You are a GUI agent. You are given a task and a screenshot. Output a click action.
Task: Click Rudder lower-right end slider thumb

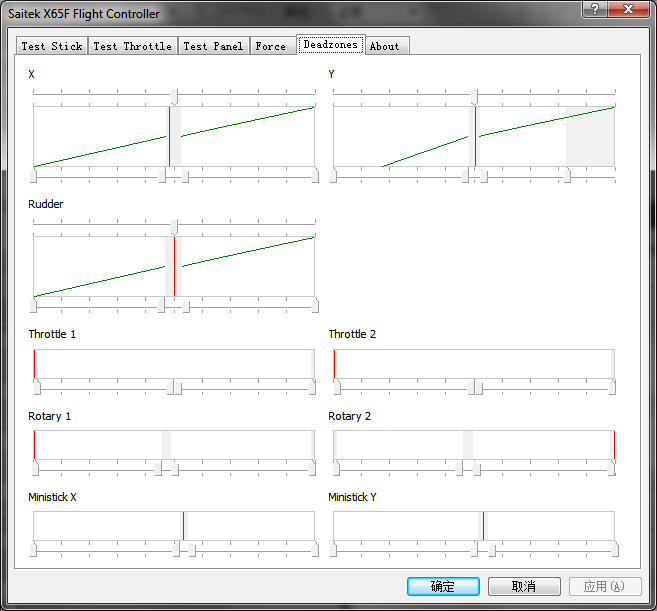click(x=315, y=305)
